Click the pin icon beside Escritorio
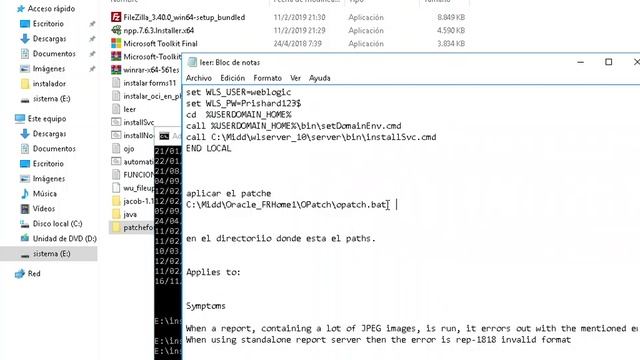The image size is (640, 360). 92,24
